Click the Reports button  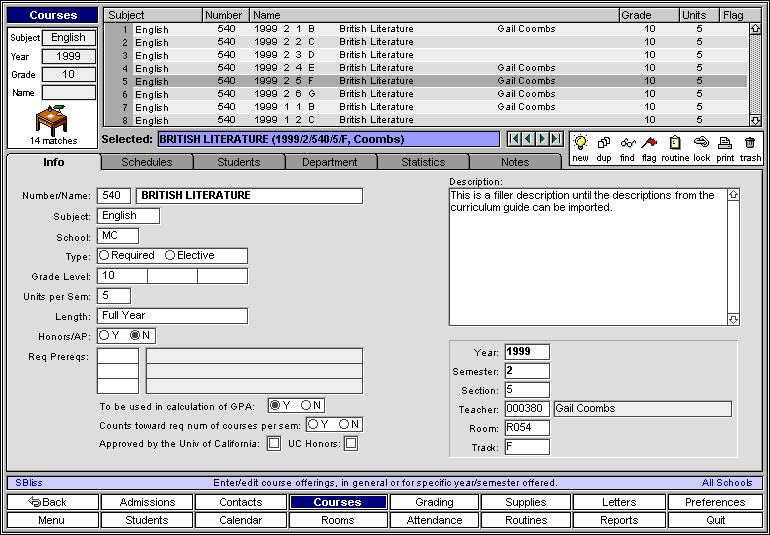coord(619,520)
